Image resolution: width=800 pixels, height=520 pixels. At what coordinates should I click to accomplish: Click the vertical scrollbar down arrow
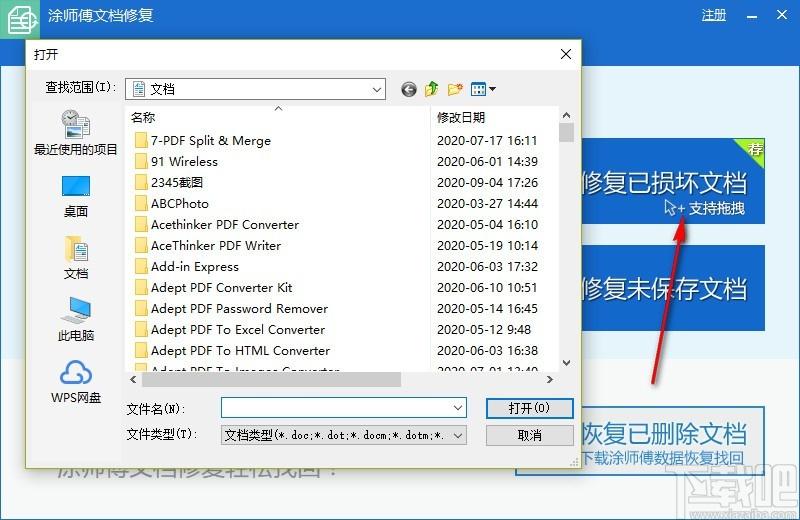coord(566,363)
